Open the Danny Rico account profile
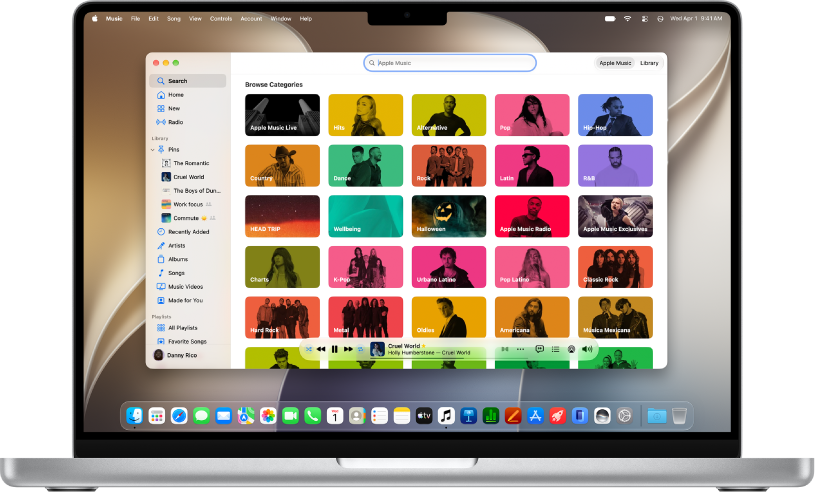 point(176,355)
